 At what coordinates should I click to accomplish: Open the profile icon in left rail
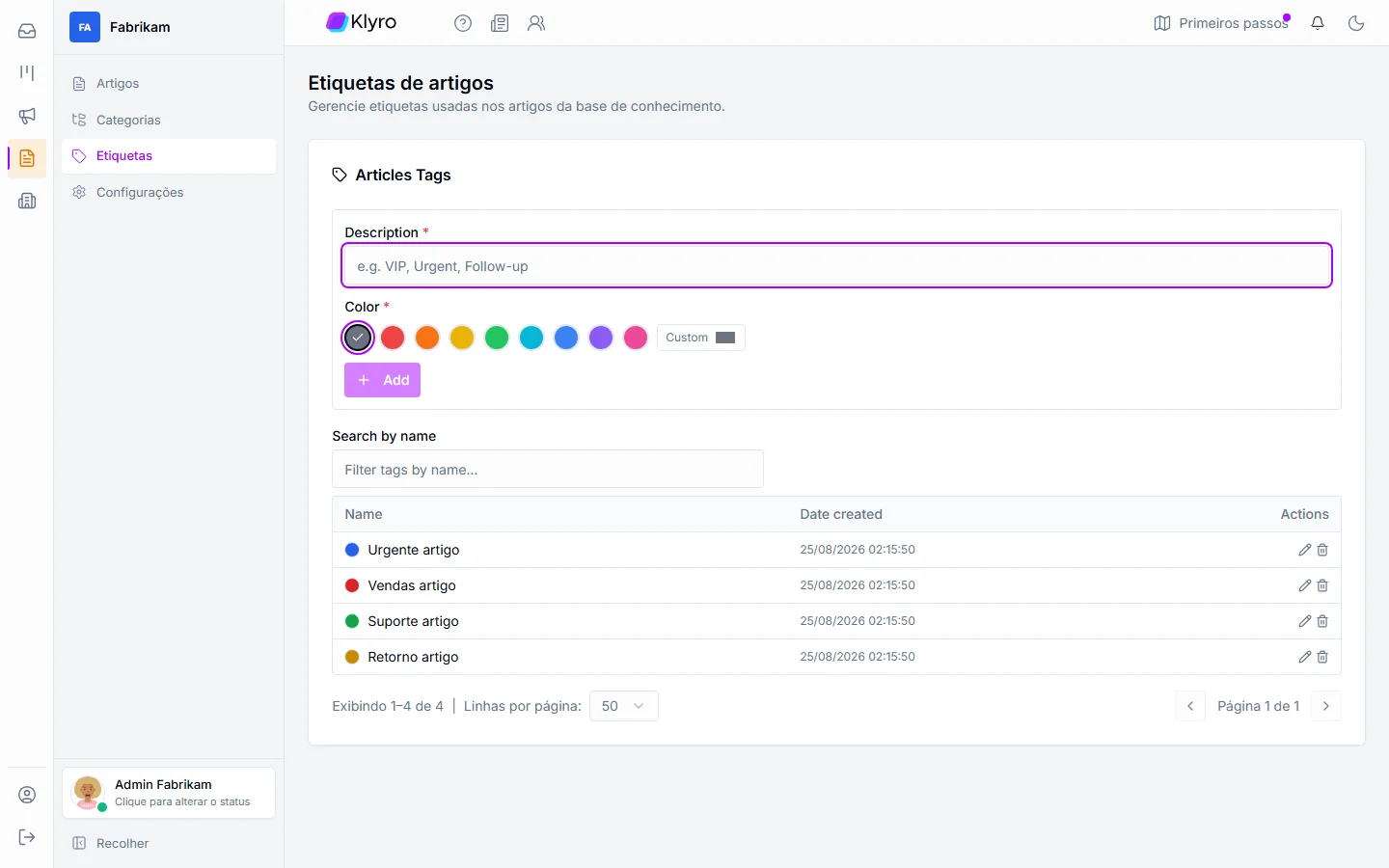click(x=27, y=795)
